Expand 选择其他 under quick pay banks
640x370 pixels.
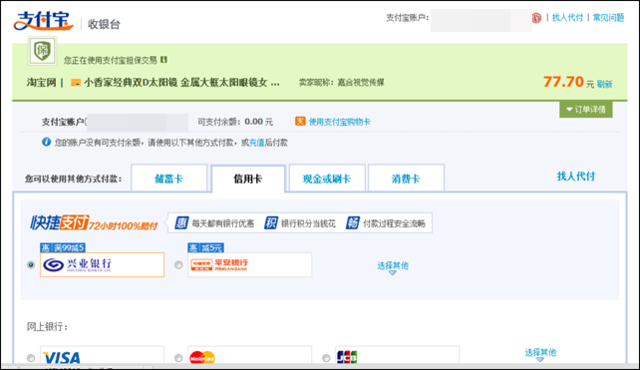[392, 268]
